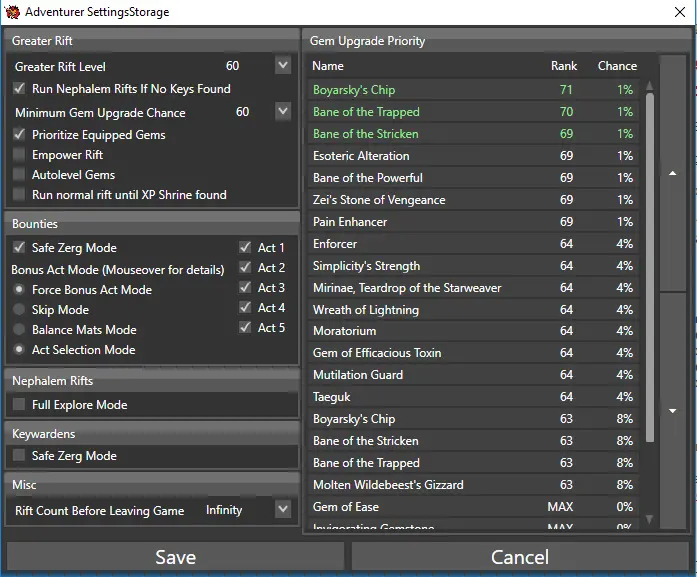
Task: Select Enforcer gem row
Action: tap(473, 244)
